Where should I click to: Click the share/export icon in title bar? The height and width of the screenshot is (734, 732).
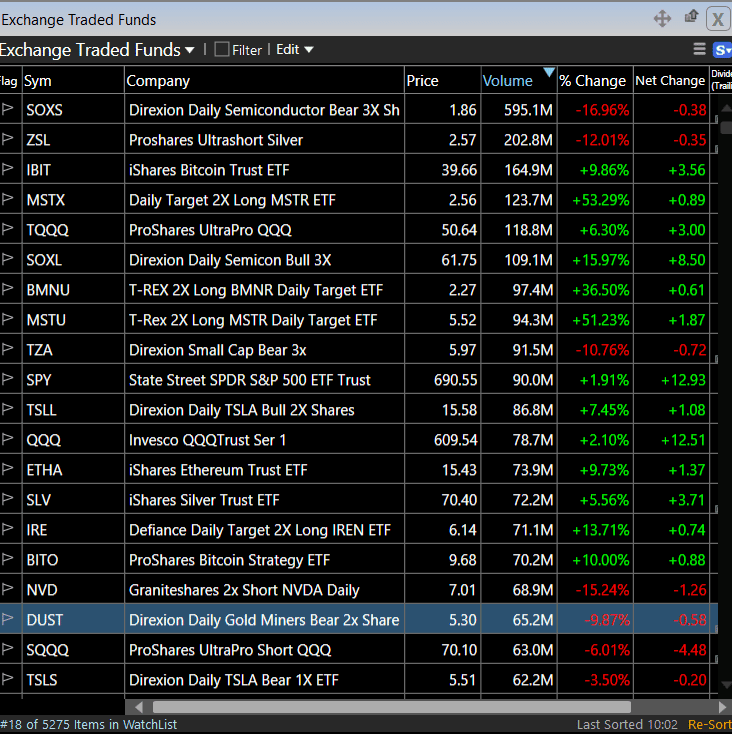tap(691, 17)
